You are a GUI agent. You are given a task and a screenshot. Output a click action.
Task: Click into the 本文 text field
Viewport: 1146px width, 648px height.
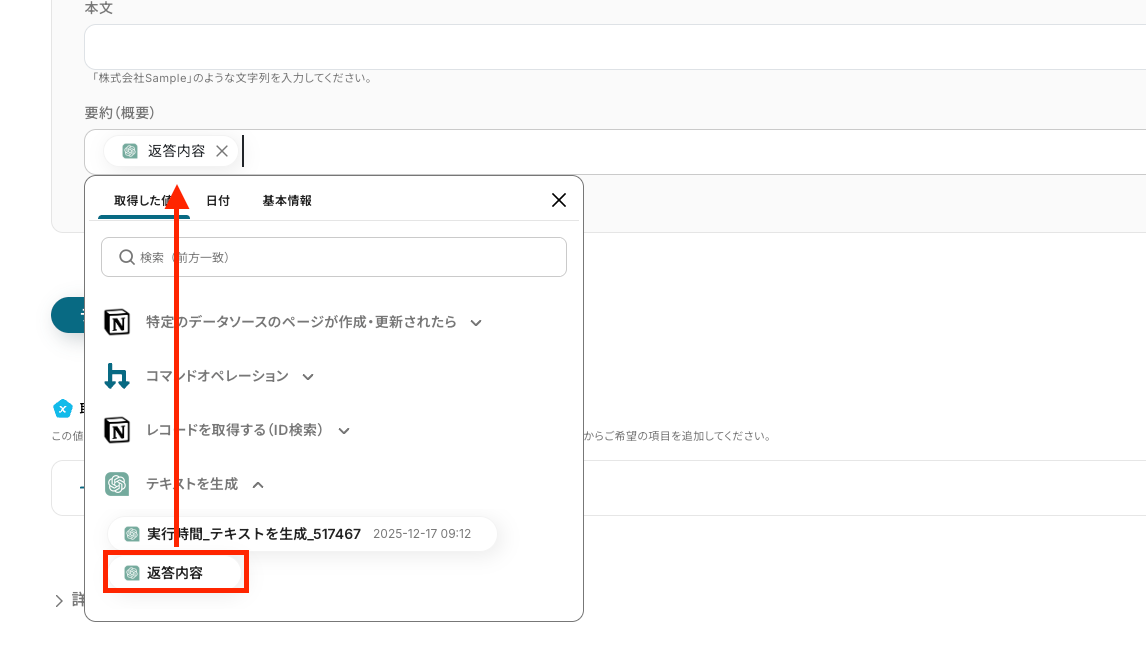(x=600, y=47)
